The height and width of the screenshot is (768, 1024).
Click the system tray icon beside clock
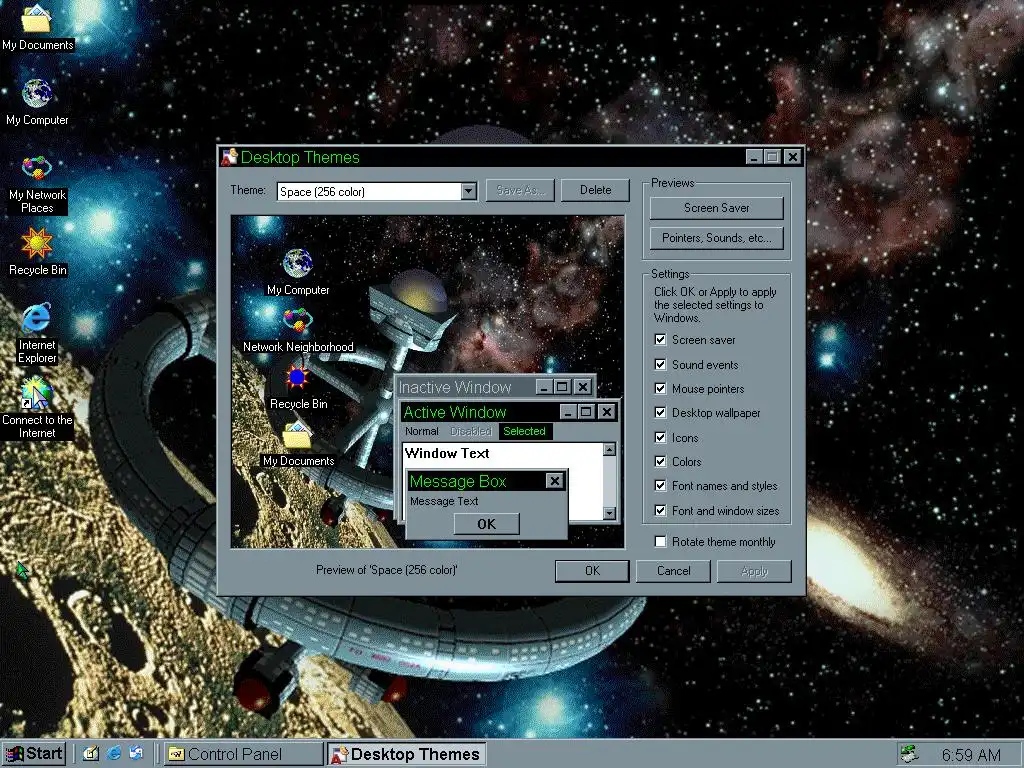click(x=908, y=754)
